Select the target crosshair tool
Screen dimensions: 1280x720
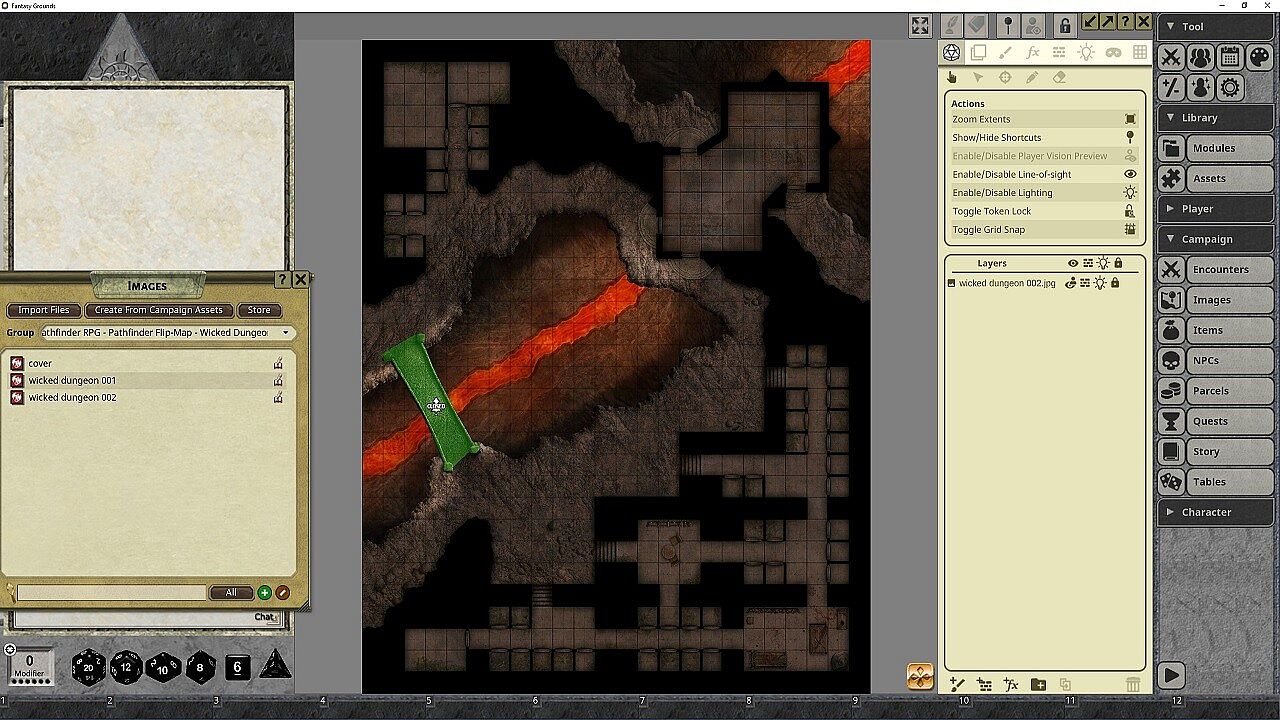(1005, 77)
